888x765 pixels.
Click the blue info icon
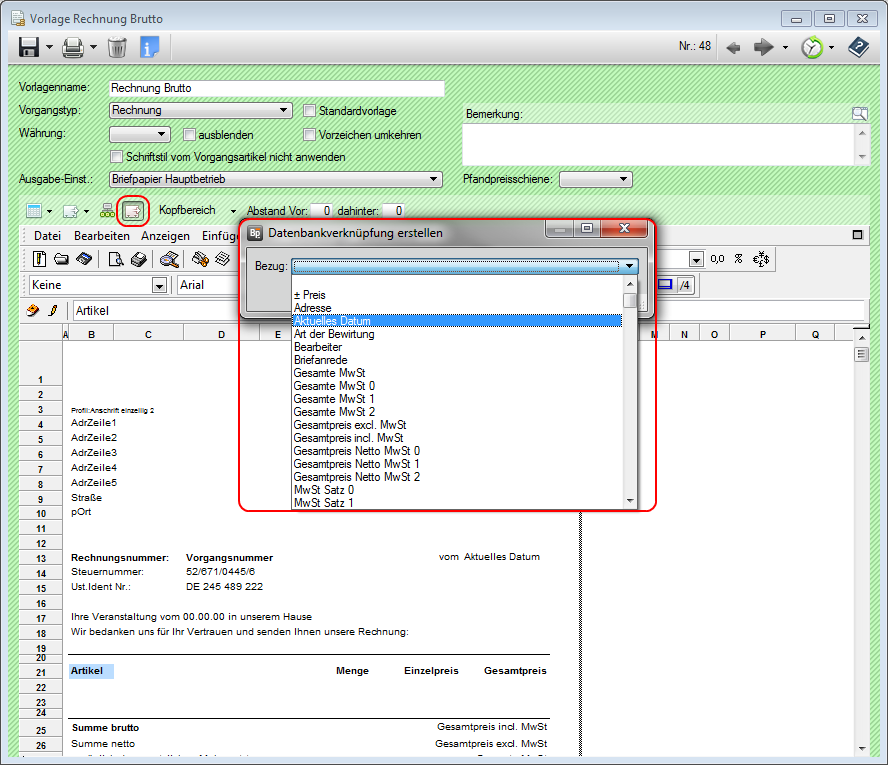(150, 47)
